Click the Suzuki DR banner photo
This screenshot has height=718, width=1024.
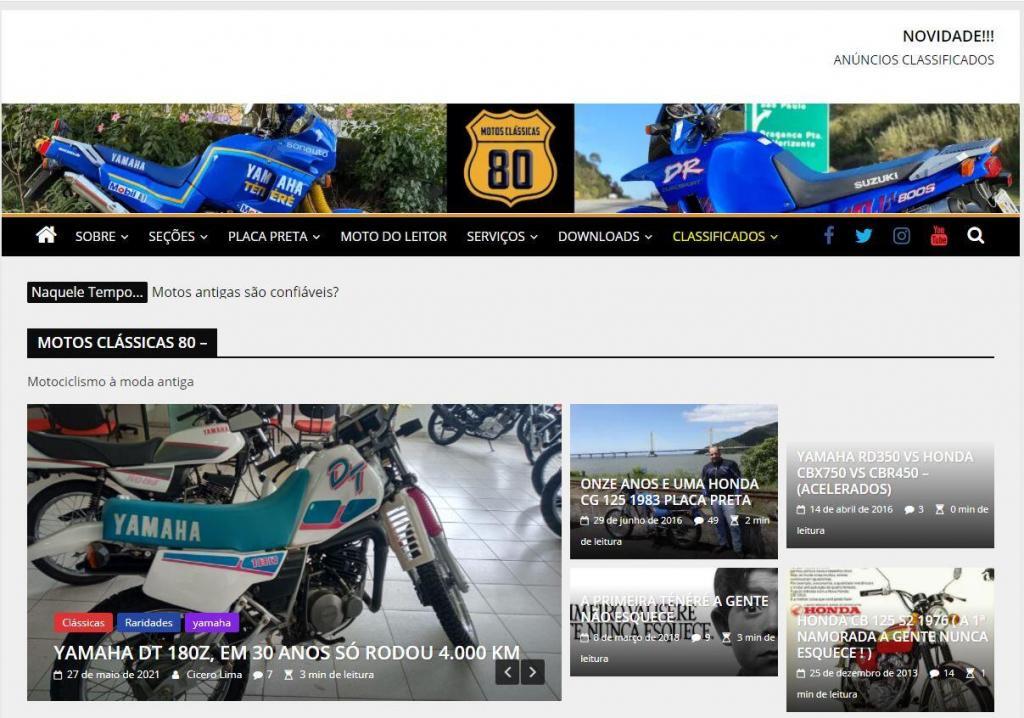pos(797,159)
